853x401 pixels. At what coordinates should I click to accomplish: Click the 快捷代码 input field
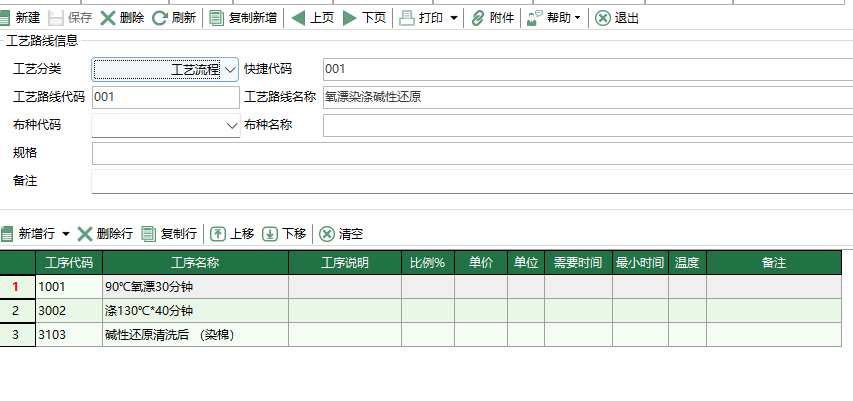[588, 69]
